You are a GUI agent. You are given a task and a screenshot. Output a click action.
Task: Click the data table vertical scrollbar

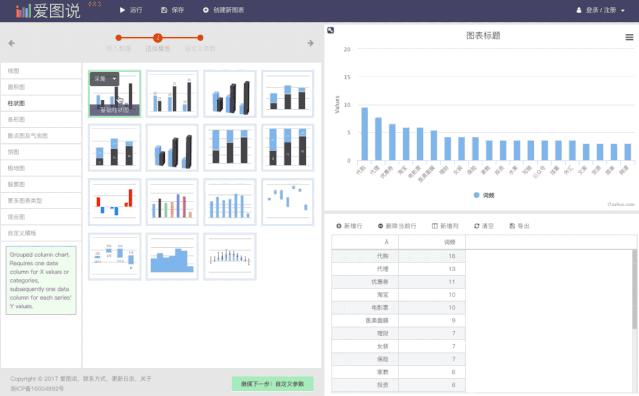634,289
